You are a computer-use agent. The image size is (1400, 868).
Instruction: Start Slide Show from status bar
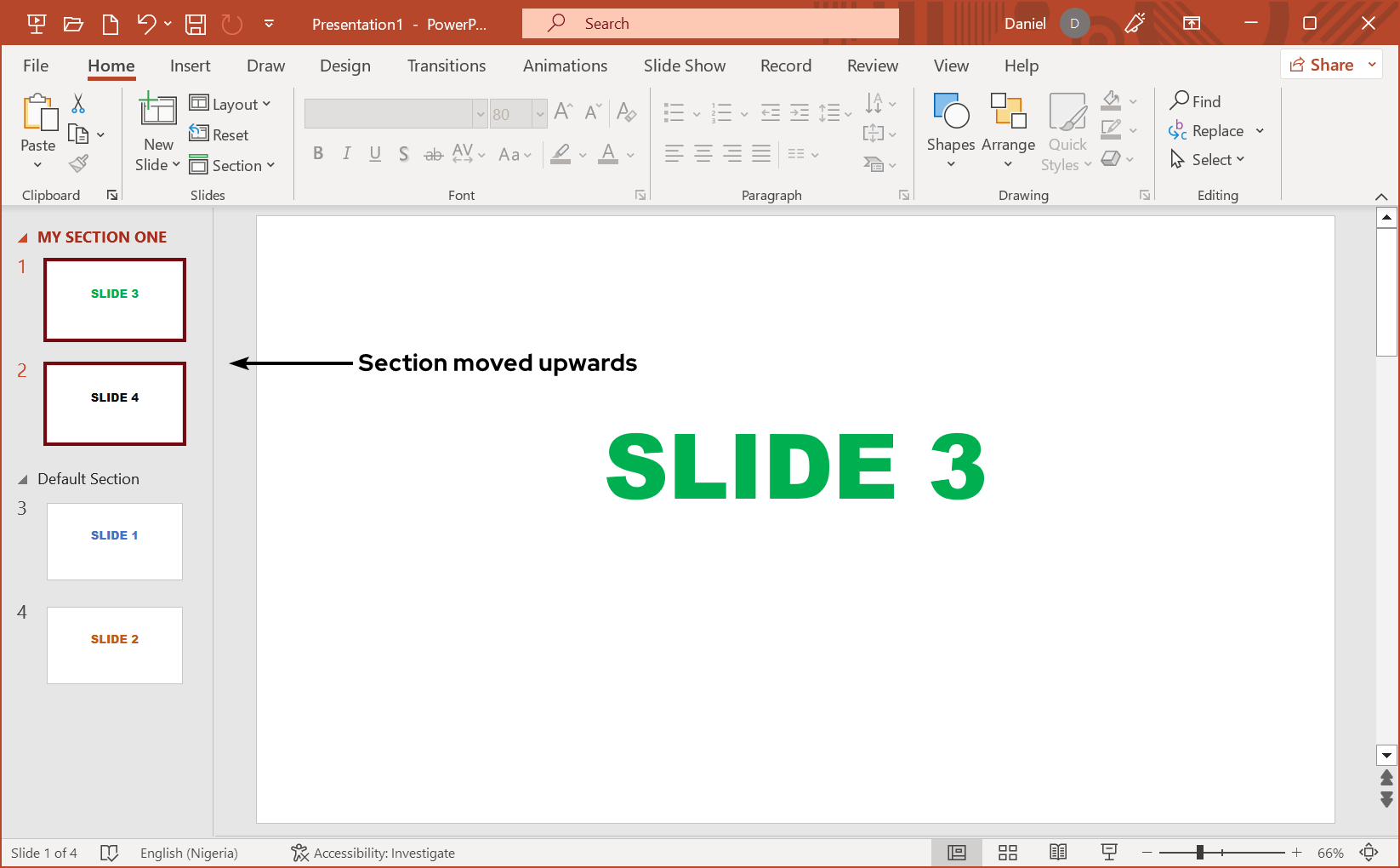[1109, 853]
